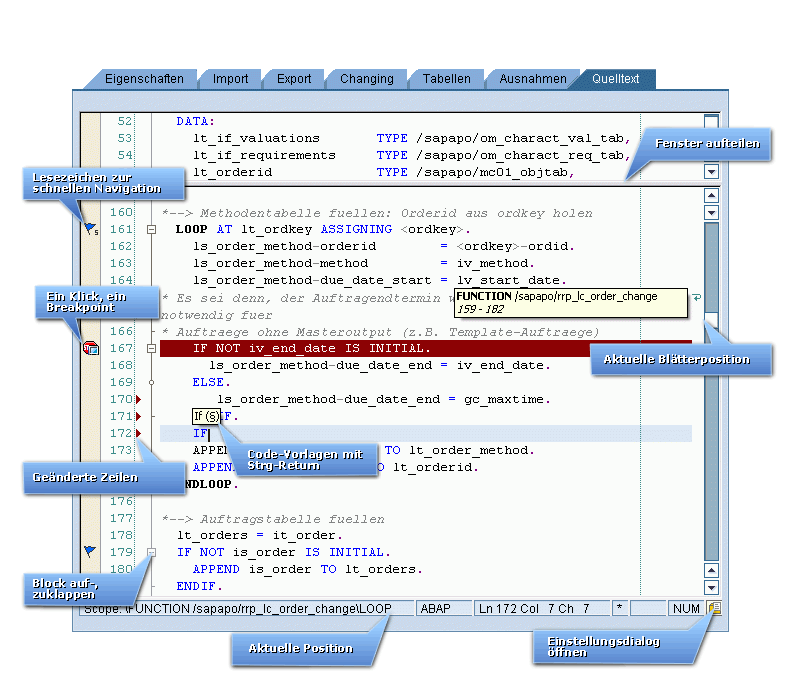Collapse the IF block on line 167
Screen dimensions: 800x700
151,348
